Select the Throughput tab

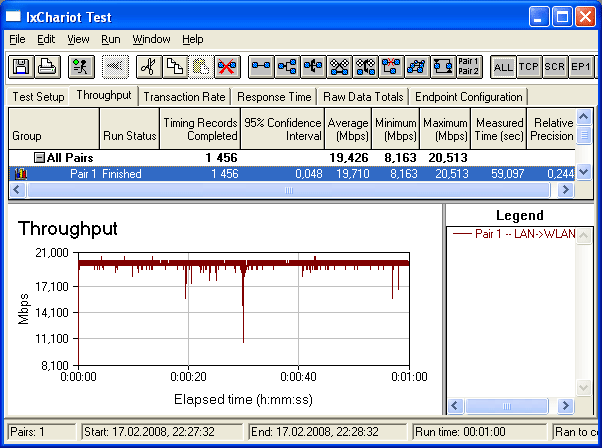(x=104, y=95)
